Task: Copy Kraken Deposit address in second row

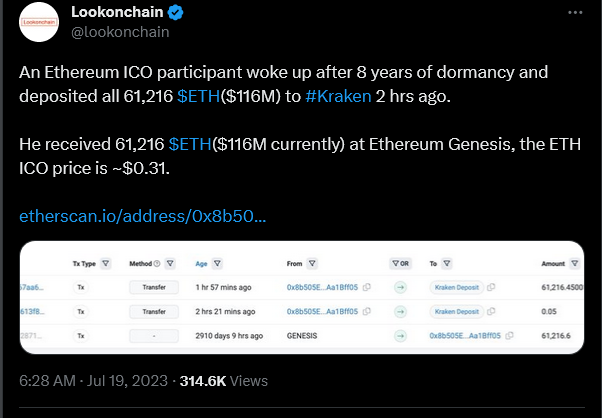Action: [491, 311]
